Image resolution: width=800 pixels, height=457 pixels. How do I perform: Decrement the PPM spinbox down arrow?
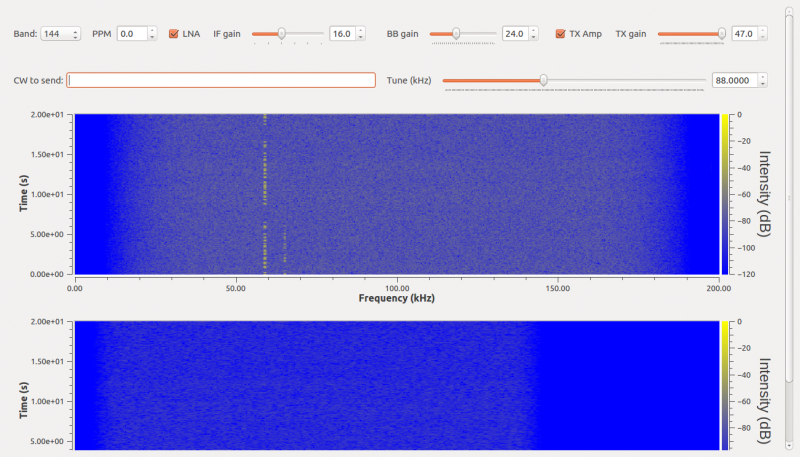(x=152, y=37)
